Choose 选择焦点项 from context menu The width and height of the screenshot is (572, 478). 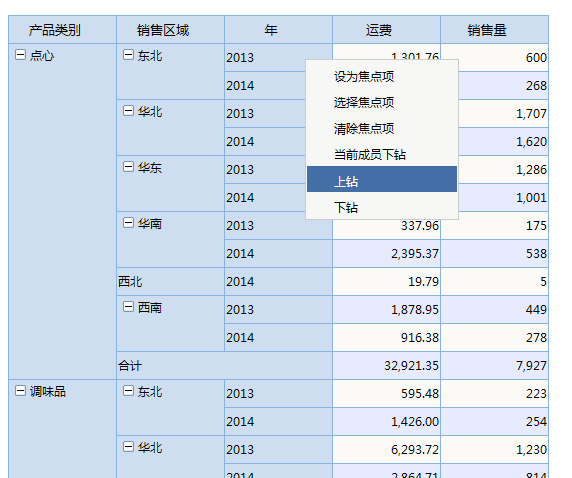click(x=382, y=103)
